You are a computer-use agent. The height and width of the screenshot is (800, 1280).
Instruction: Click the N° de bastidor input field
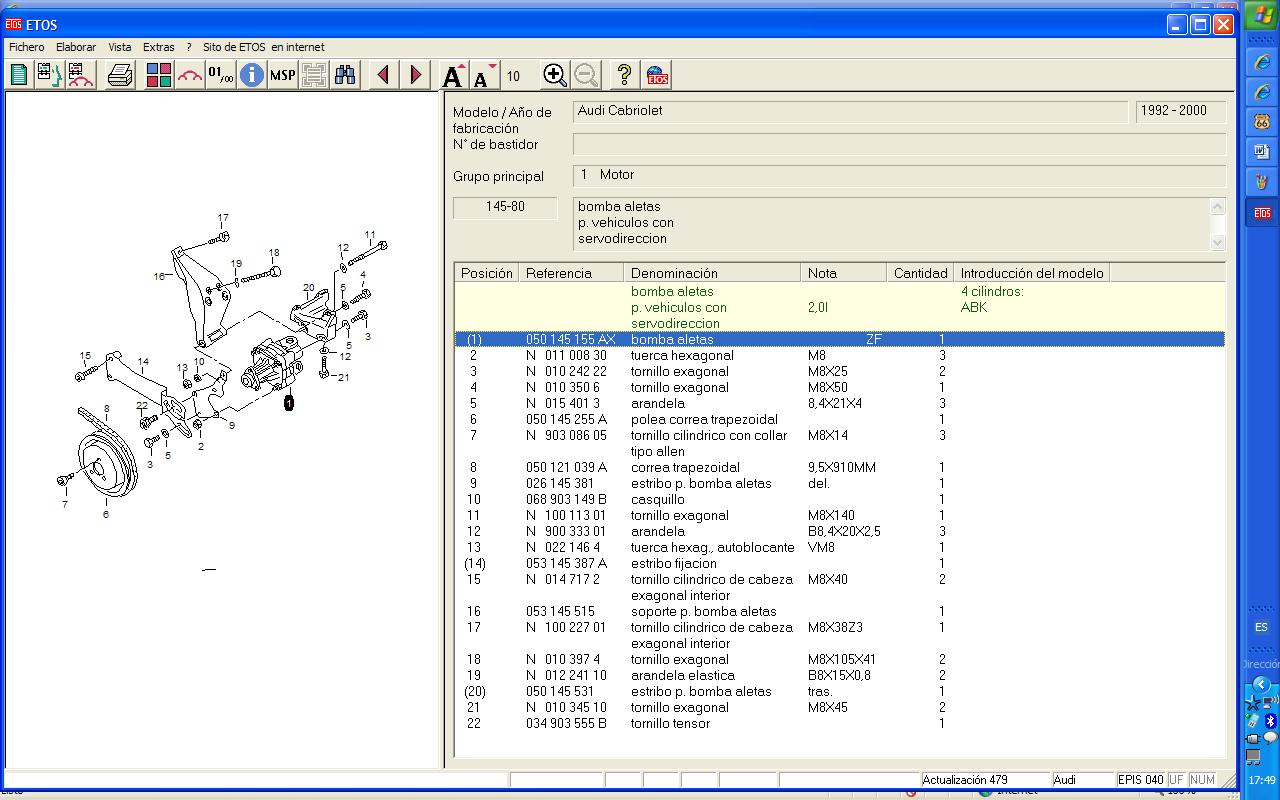tap(898, 145)
